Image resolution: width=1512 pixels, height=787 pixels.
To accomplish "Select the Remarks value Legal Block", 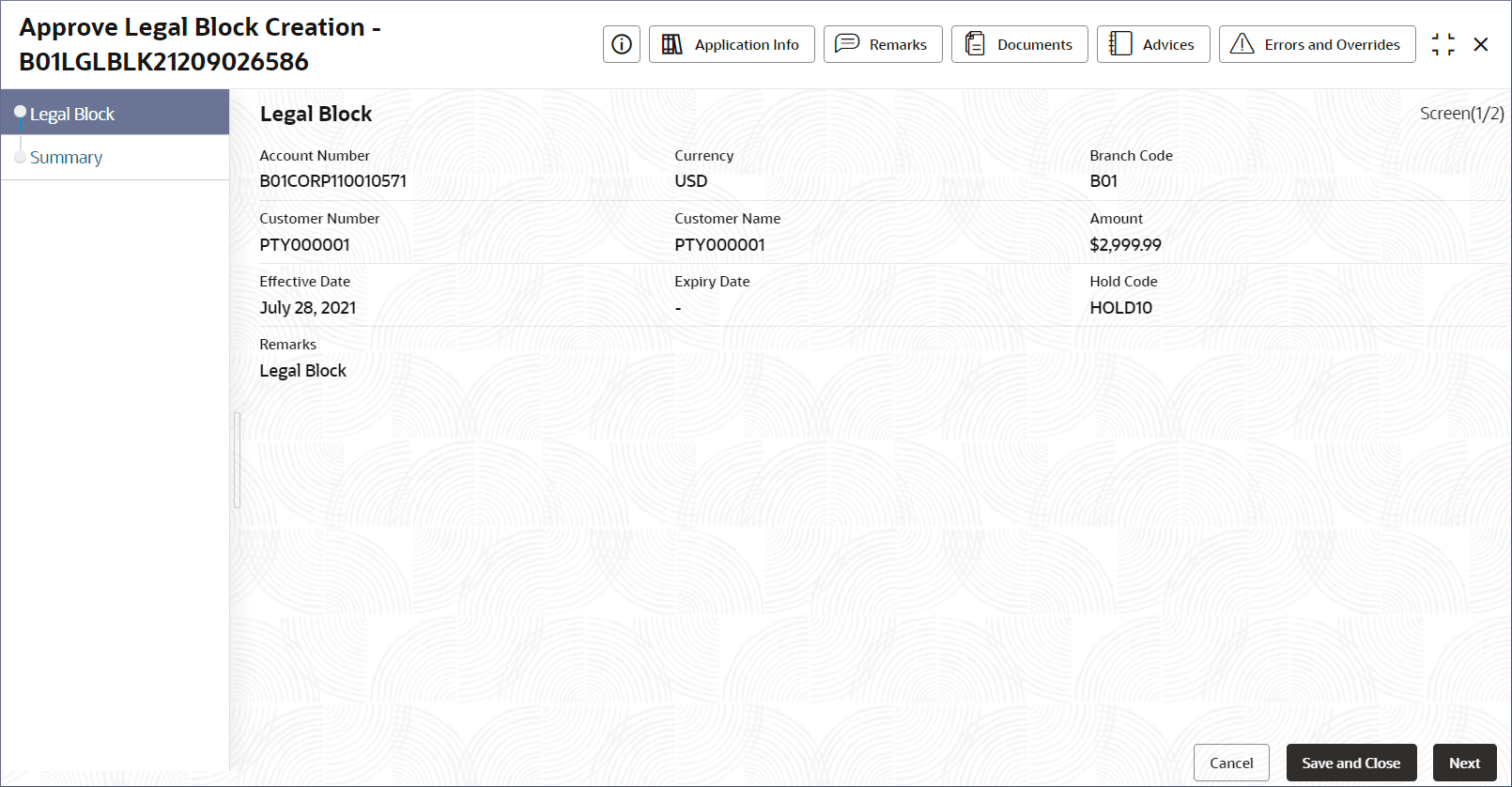I will (302, 371).
